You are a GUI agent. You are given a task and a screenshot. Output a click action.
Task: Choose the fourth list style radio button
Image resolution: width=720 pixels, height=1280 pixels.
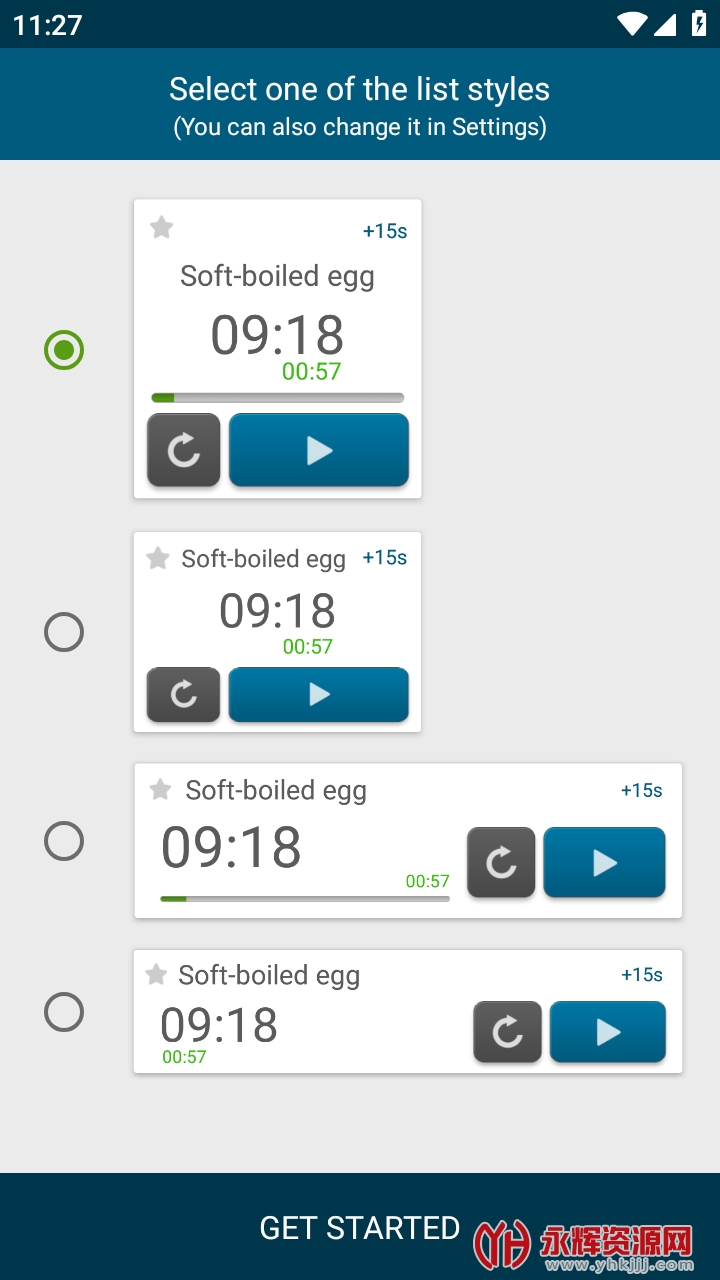(64, 1012)
